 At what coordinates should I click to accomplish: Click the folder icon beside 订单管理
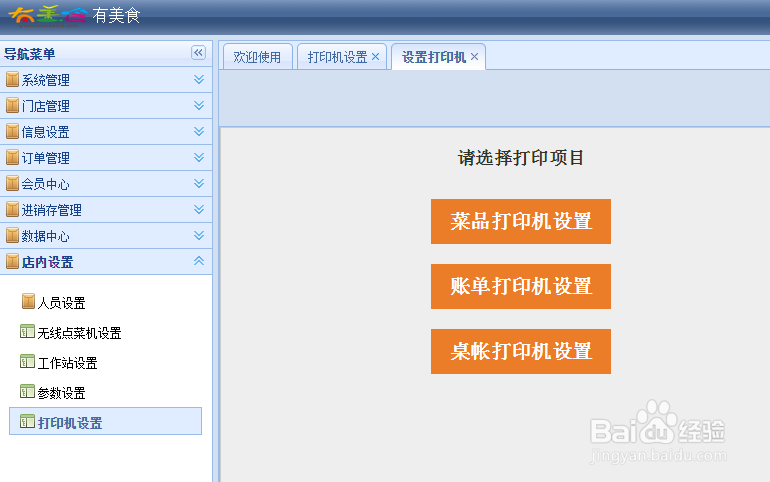12,157
